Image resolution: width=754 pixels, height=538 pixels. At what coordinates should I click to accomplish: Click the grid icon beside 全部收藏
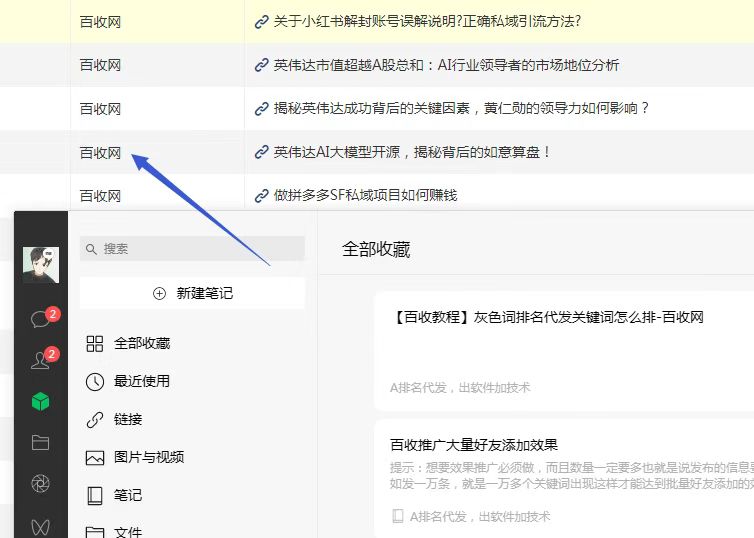(x=95, y=344)
